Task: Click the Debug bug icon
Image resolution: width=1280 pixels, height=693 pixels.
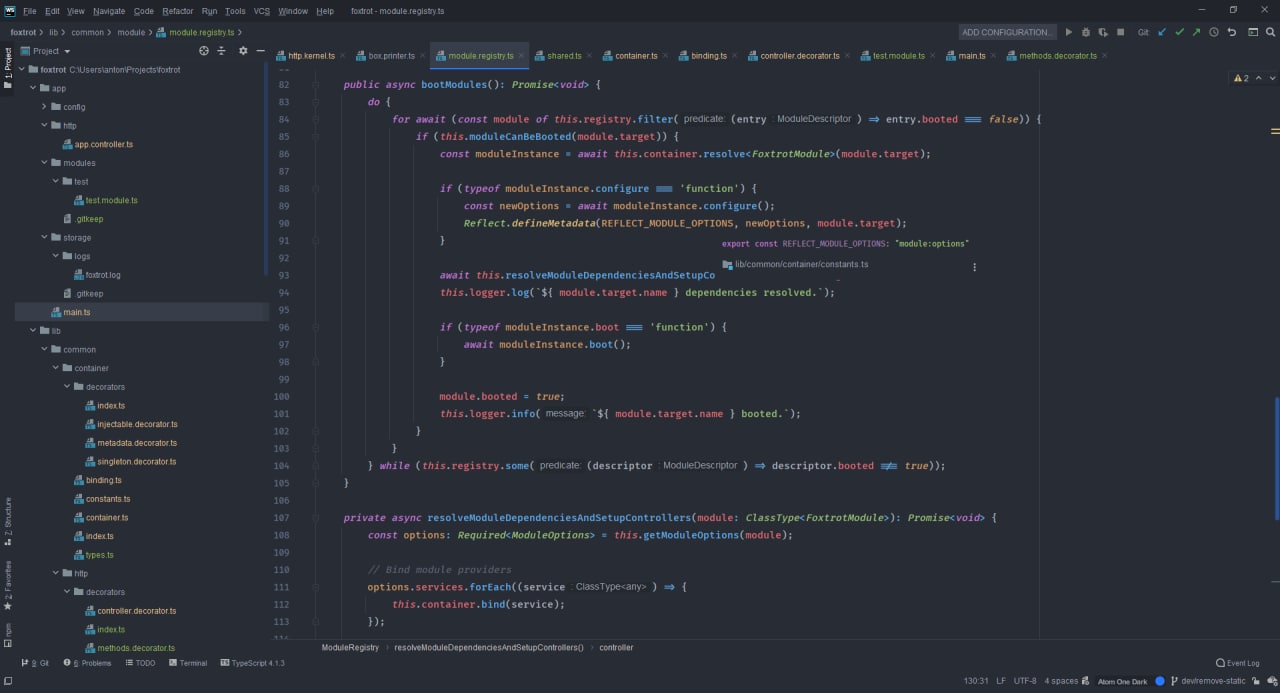Action: (x=1085, y=32)
